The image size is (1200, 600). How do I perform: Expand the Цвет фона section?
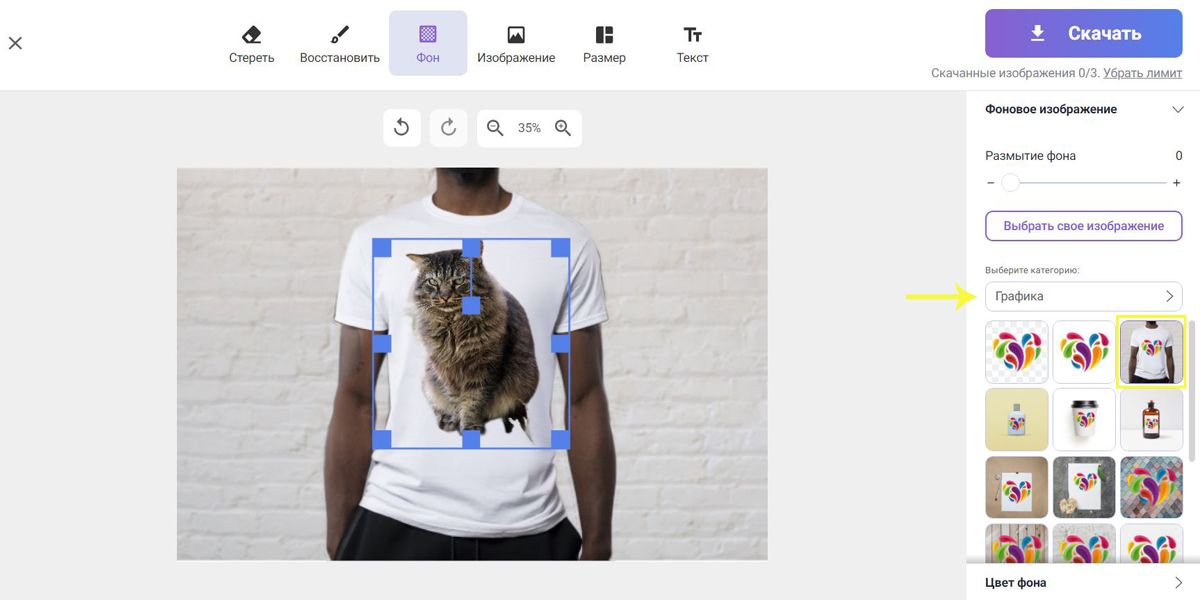(1084, 582)
